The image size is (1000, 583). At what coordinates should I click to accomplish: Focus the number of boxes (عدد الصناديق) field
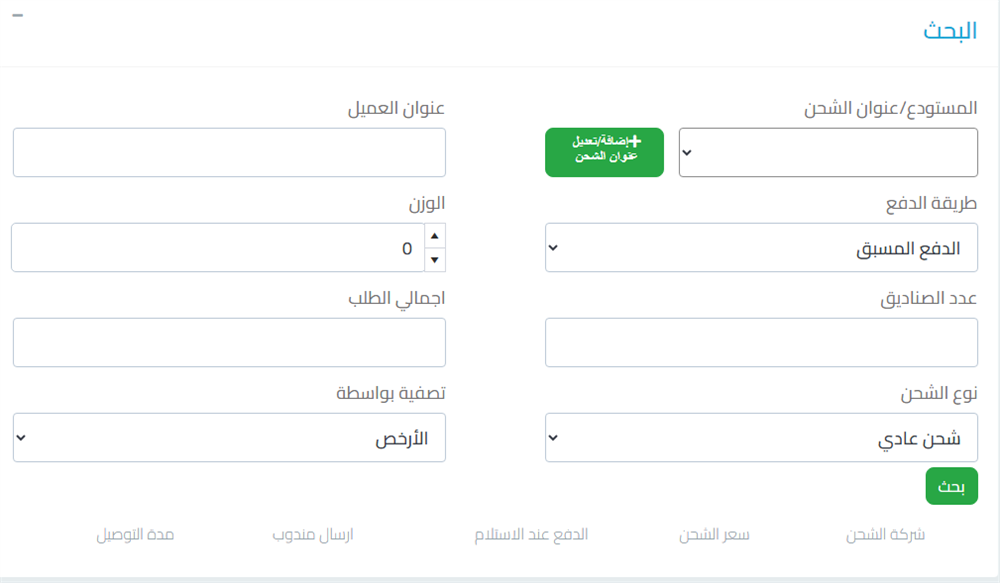pyautogui.click(x=761, y=343)
